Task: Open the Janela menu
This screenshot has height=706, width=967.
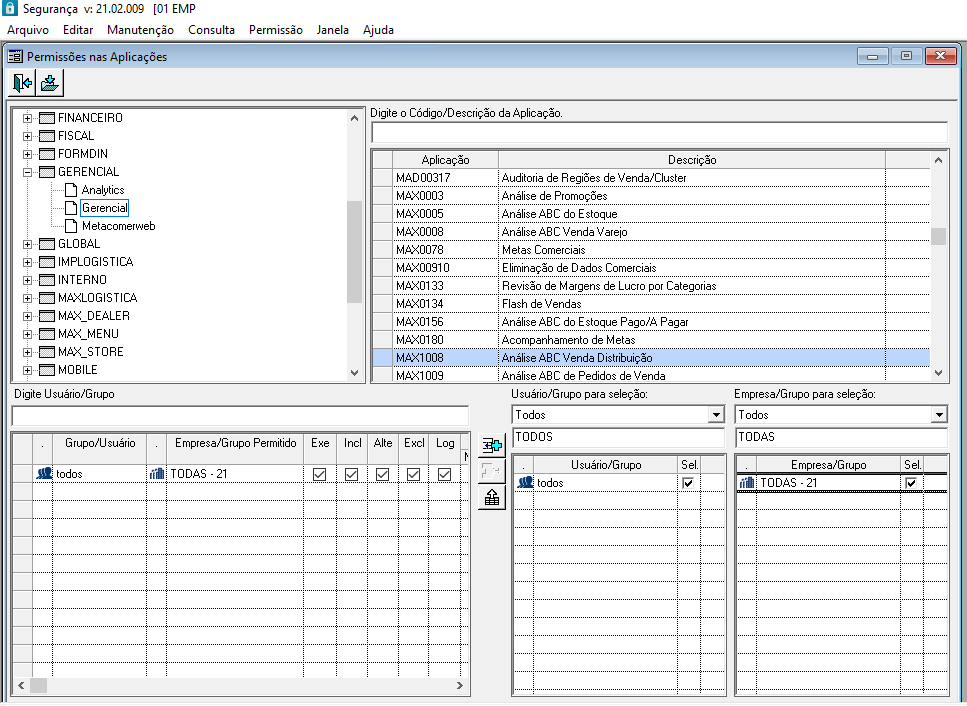Action: pos(332,30)
